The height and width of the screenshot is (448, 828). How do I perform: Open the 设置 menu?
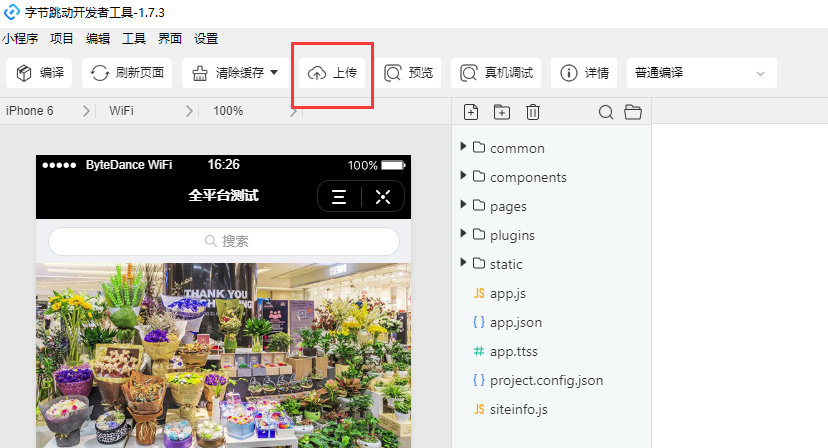206,39
